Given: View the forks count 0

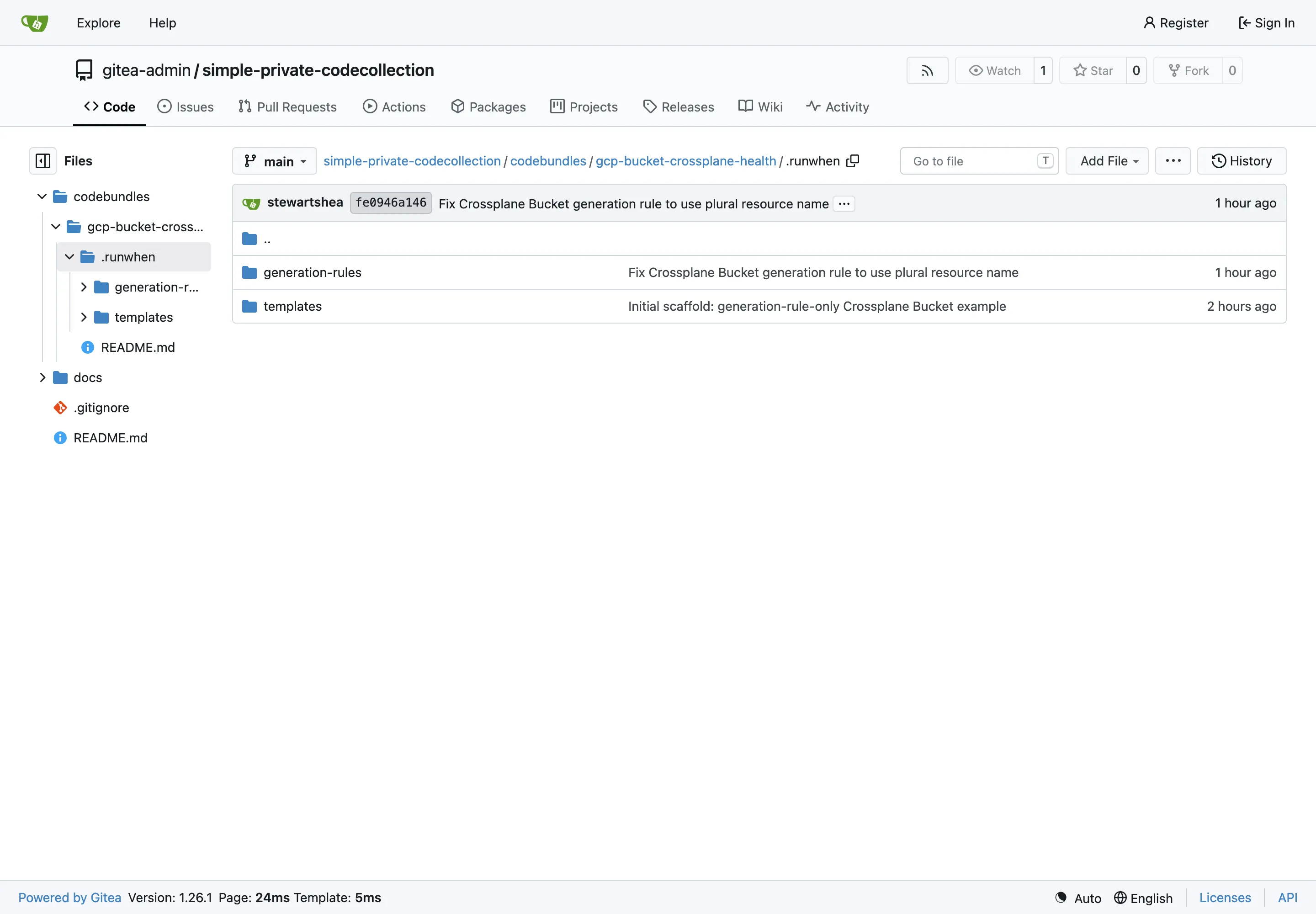Looking at the screenshot, I should (x=1232, y=70).
